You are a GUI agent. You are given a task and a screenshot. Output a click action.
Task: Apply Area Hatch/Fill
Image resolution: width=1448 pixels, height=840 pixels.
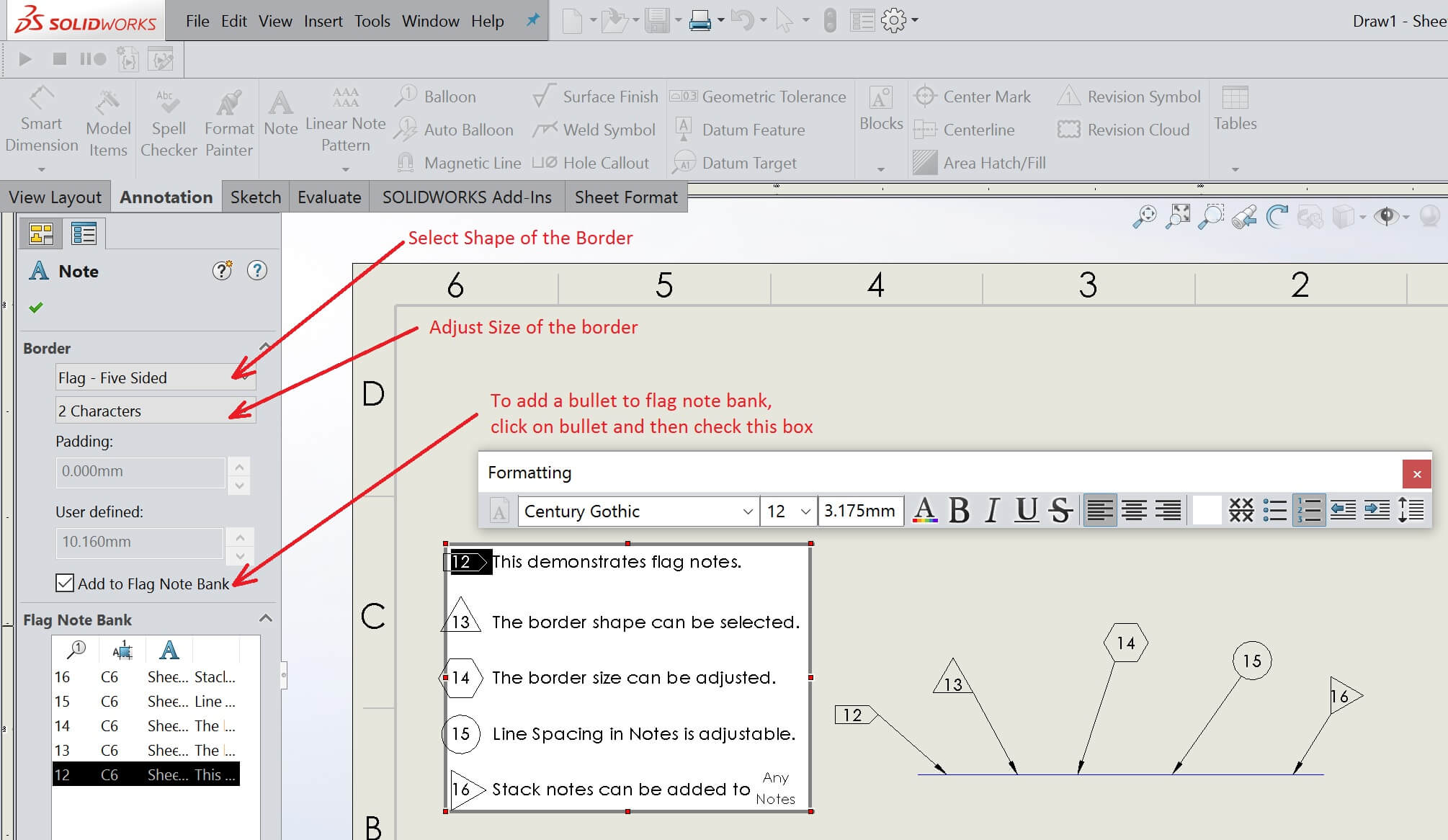[979, 163]
